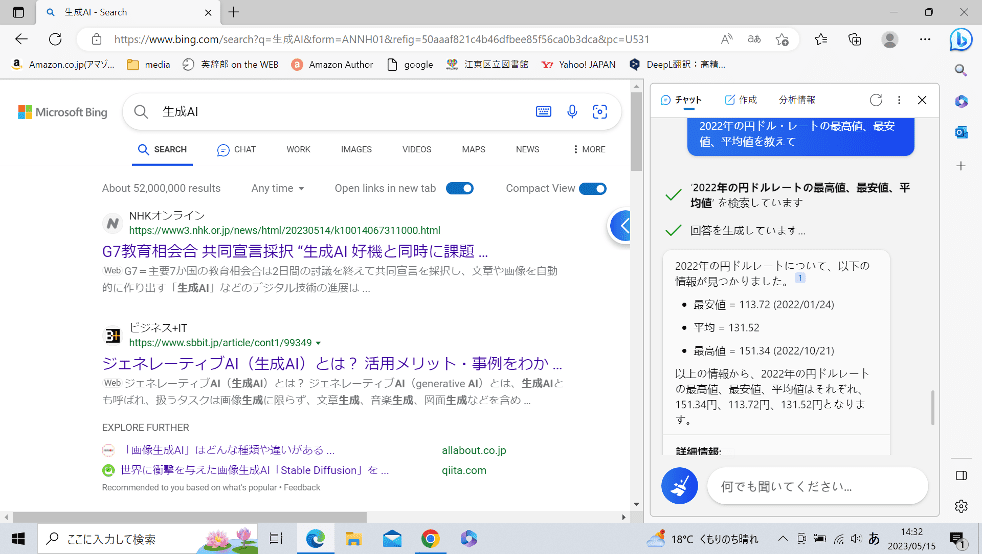
Task: Select the チャット tab in chat pane
Action: click(x=681, y=100)
